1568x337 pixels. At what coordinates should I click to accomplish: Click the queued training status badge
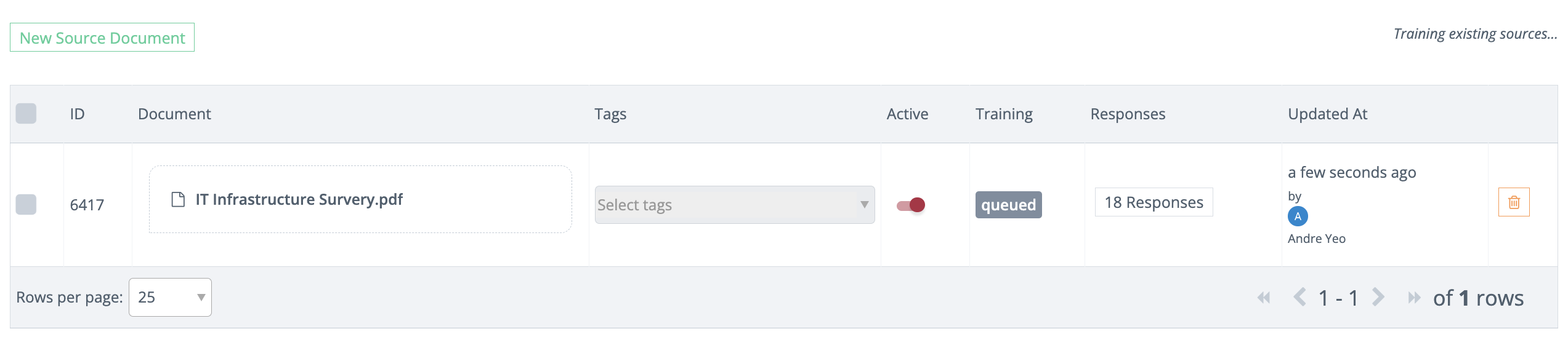pos(1008,205)
